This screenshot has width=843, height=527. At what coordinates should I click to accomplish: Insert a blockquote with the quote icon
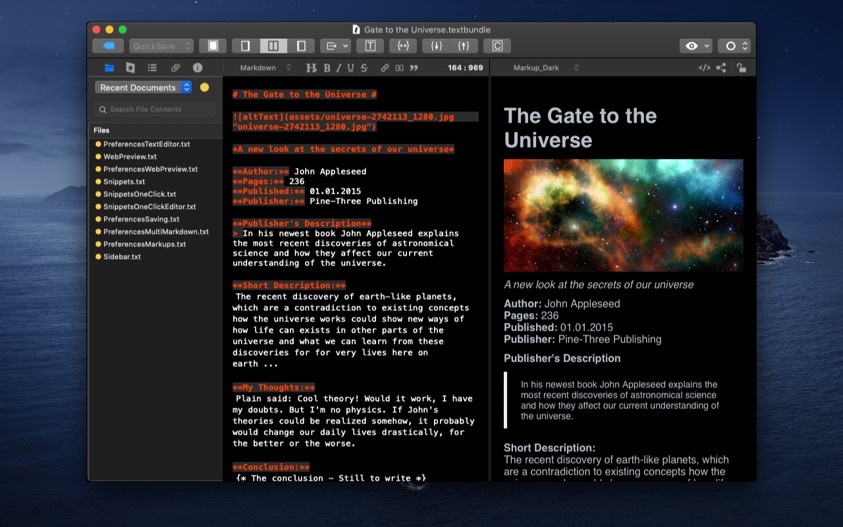(414, 68)
